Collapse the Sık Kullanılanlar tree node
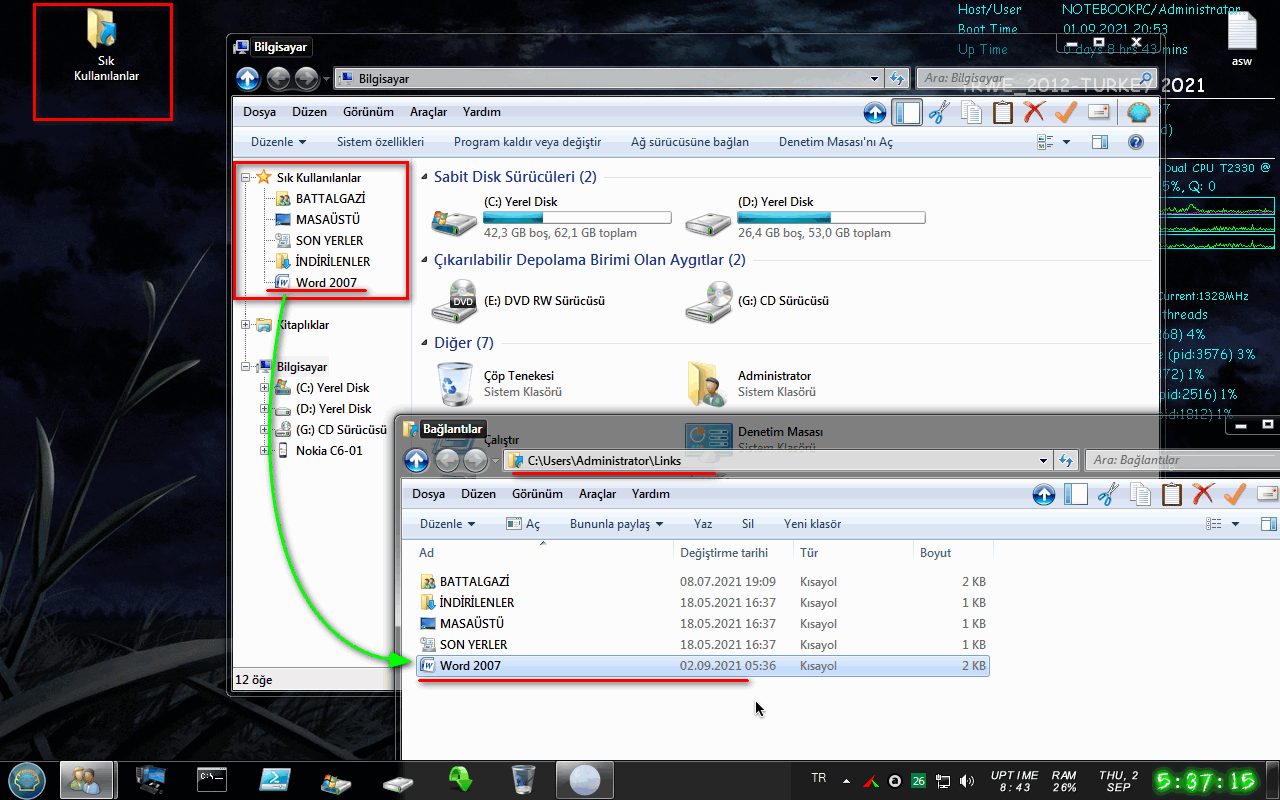 [x=246, y=177]
